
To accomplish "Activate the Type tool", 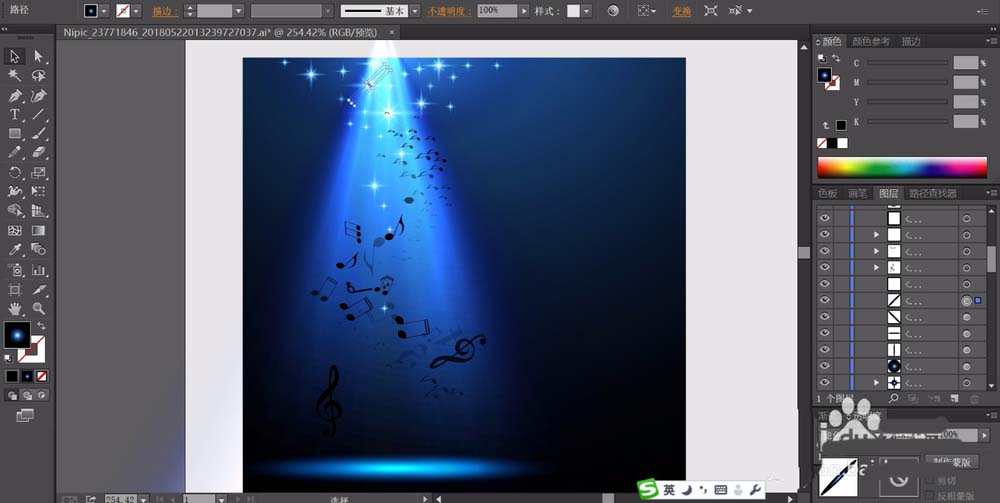I will (x=15, y=115).
